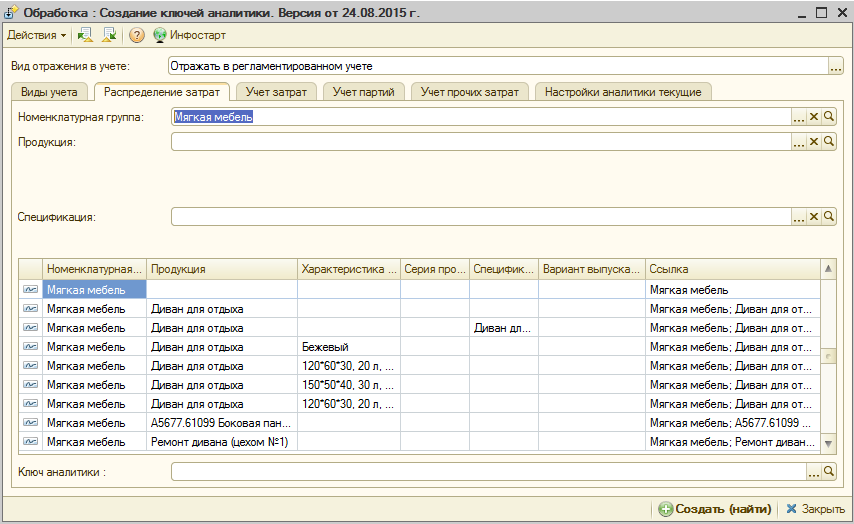Screen dimensions: 854x524
Task: Open the Номенклатурная группа value via the magnifier
Action: click(x=828, y=117)
